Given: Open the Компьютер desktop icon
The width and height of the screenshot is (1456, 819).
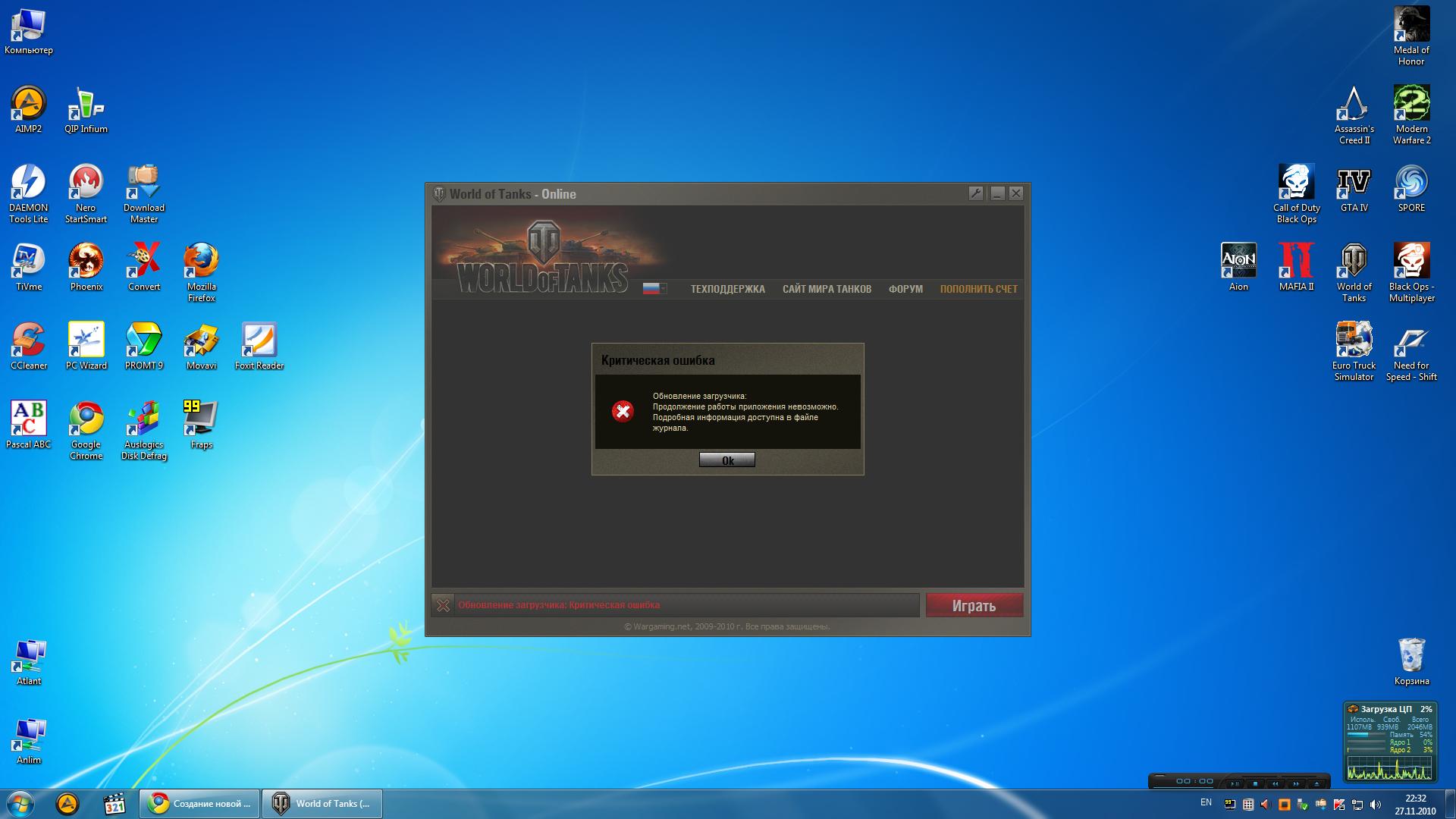Looking at the screenshot, I should [x=29, y=31].
